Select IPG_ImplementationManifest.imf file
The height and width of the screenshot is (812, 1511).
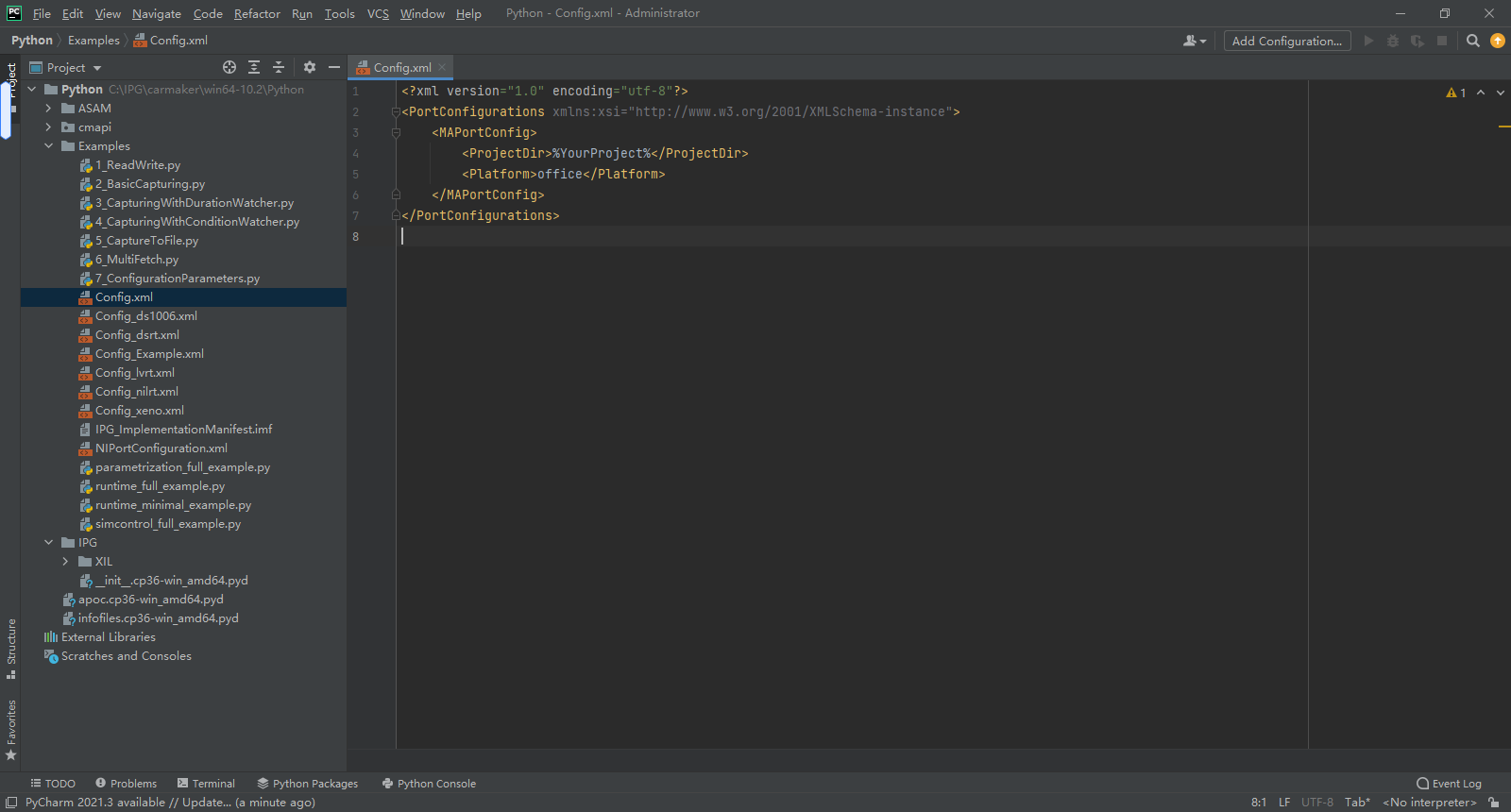pyautogui.click(x=183, y=430)
